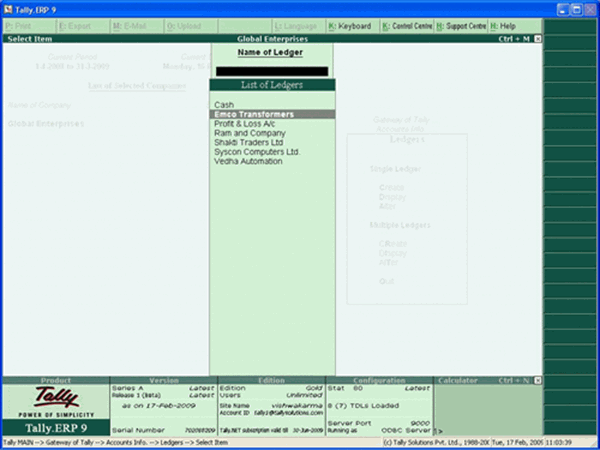Click the Tally logo in Product panel
The image size is (600, 450).
57,398
